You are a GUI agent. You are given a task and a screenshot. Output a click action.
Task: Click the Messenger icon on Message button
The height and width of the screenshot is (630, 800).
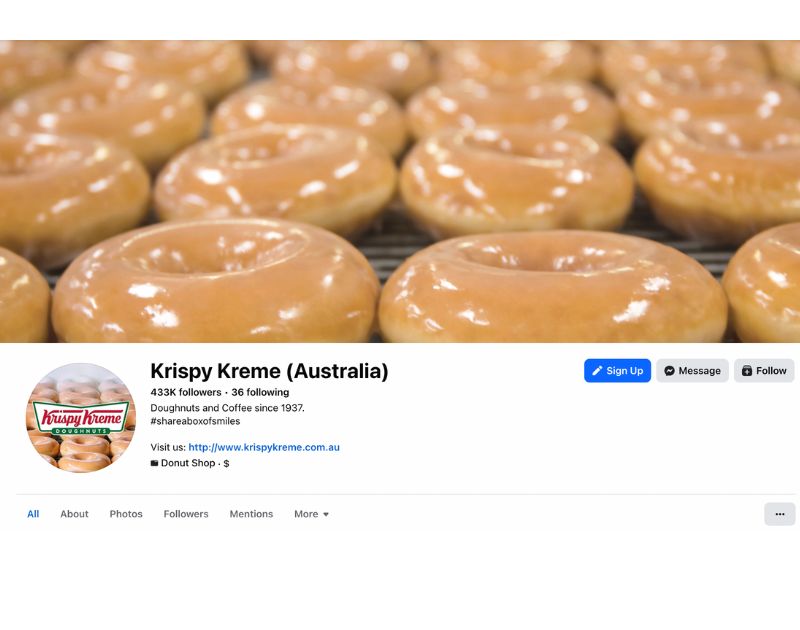click(669, 371)
